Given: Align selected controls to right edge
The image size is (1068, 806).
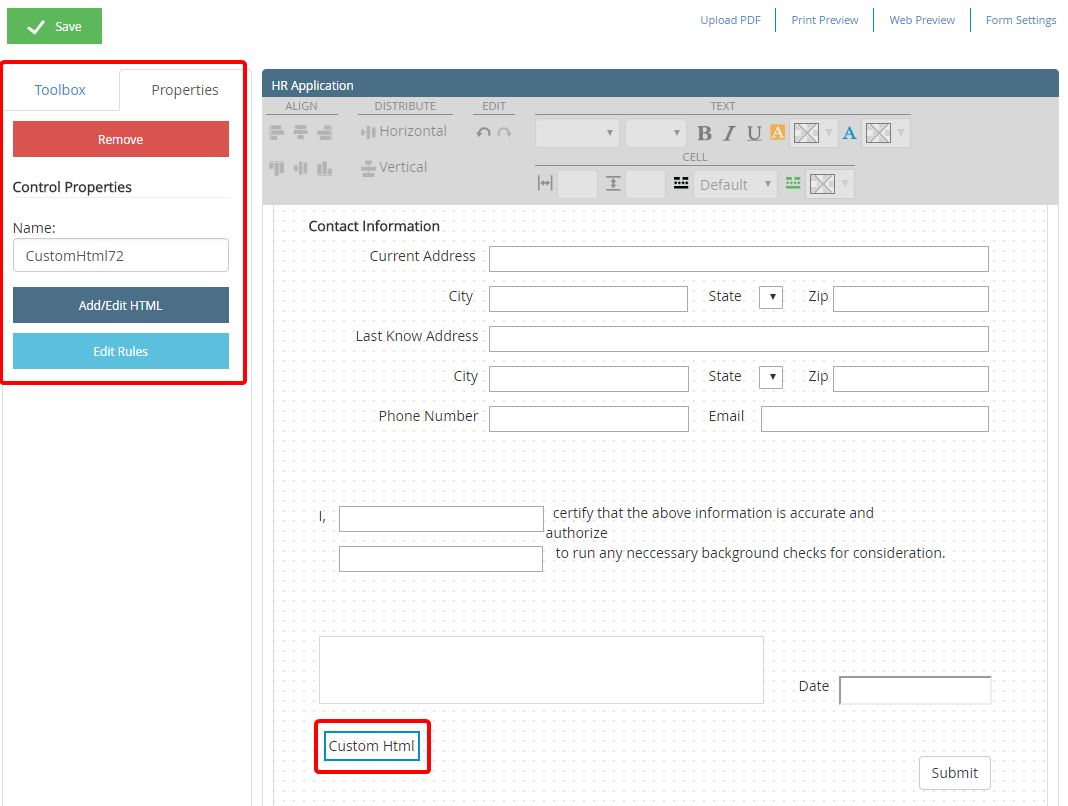Looking at the screenshot, I should coord(324,132).
